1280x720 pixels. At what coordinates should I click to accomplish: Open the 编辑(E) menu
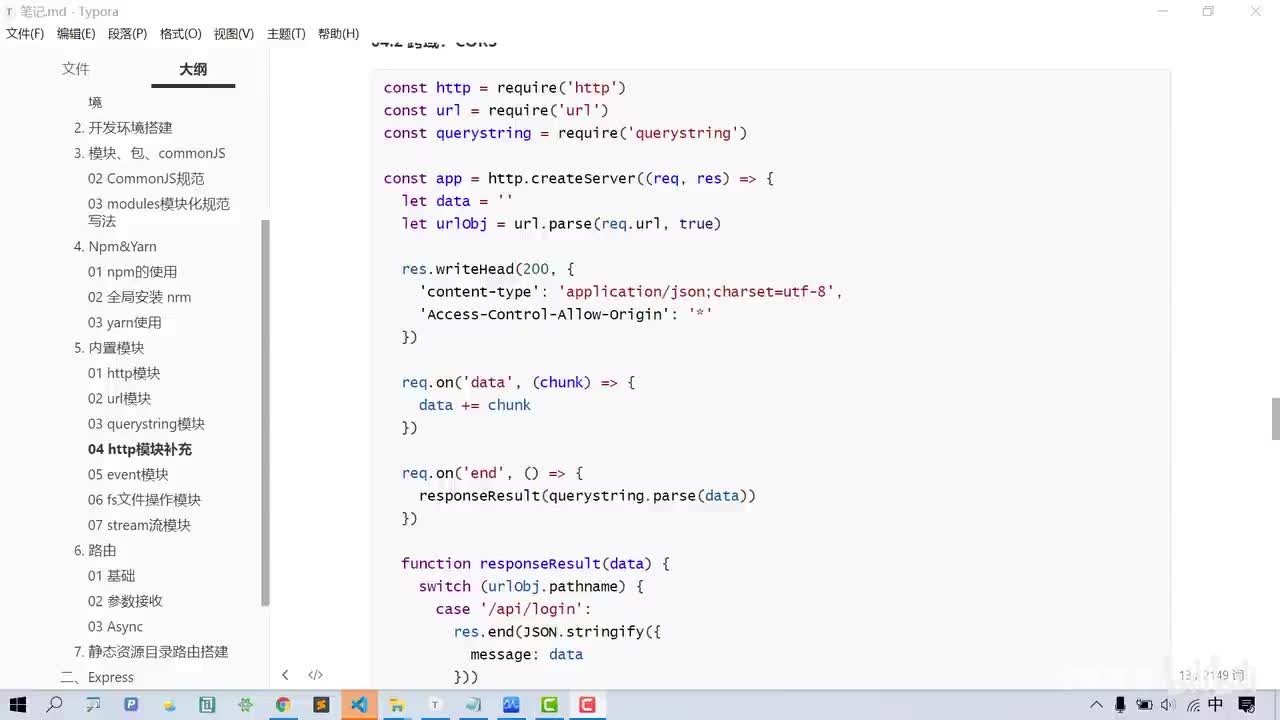76,34
